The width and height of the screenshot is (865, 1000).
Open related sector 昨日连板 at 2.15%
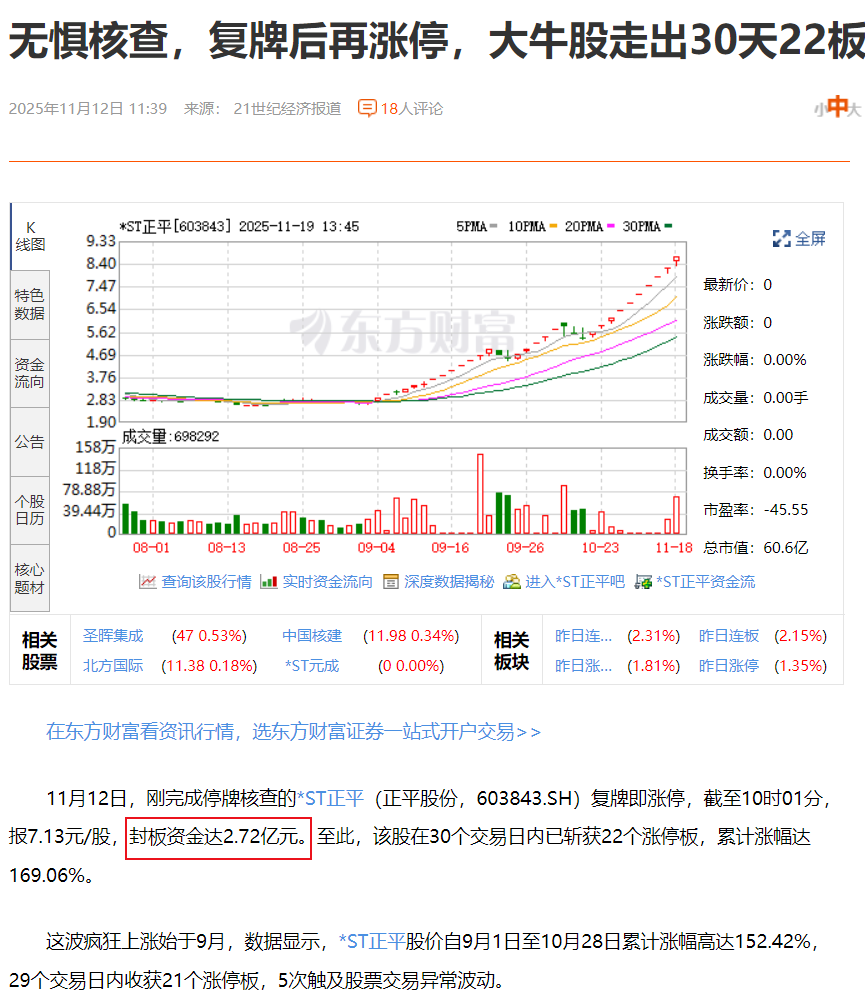[x=728, y=636]
